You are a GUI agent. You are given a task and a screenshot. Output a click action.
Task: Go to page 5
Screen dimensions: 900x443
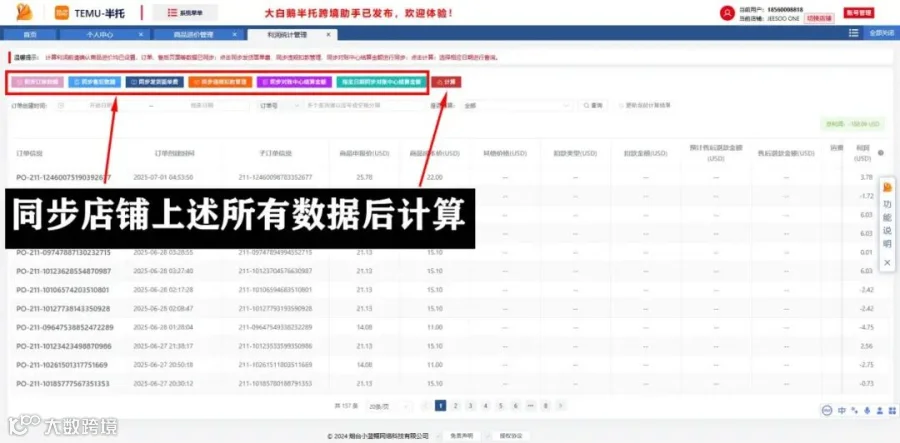click(x=500, y=406)
